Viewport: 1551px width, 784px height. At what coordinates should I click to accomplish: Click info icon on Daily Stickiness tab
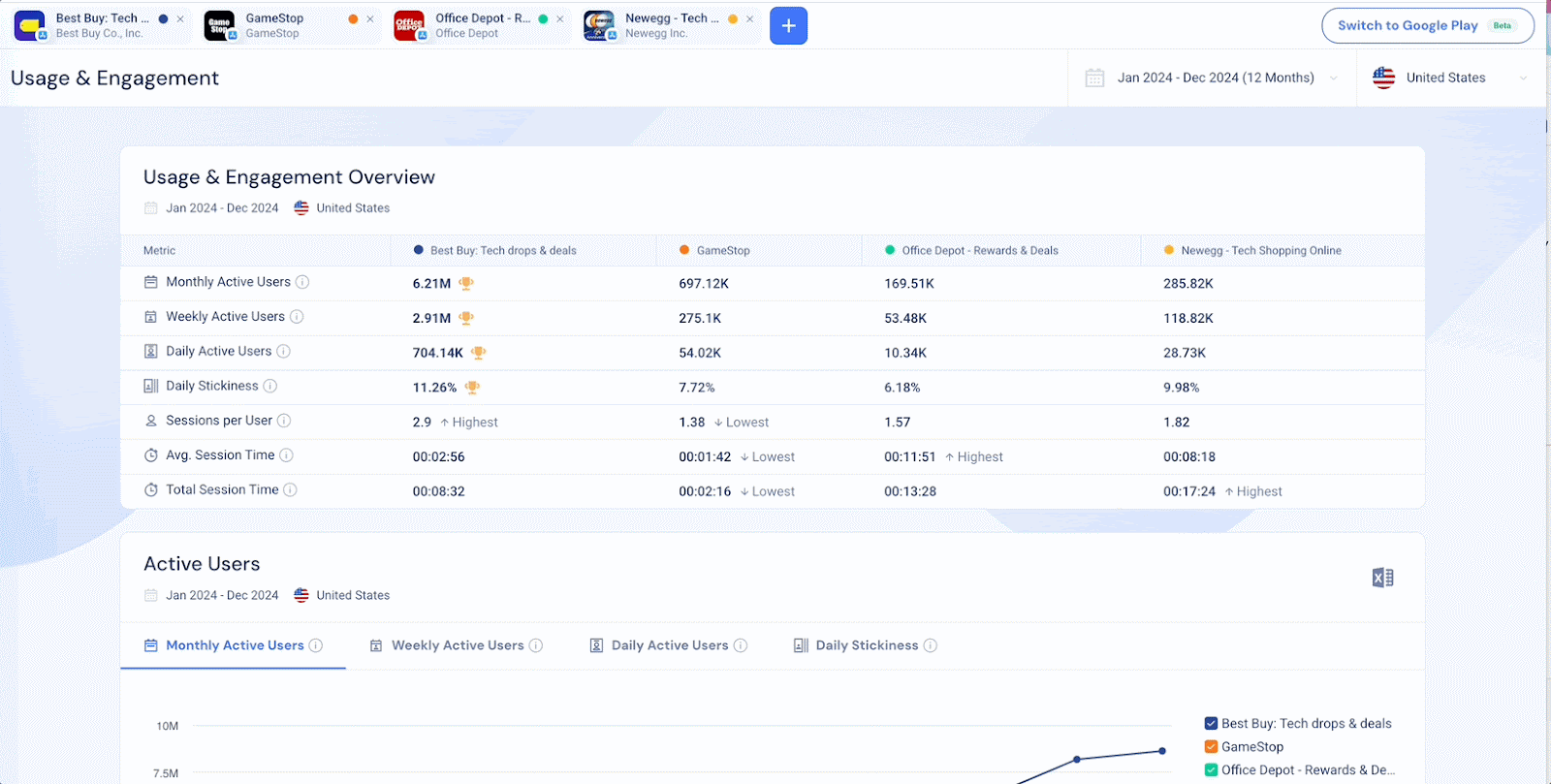pyautogui.click(x=931, y=645)
